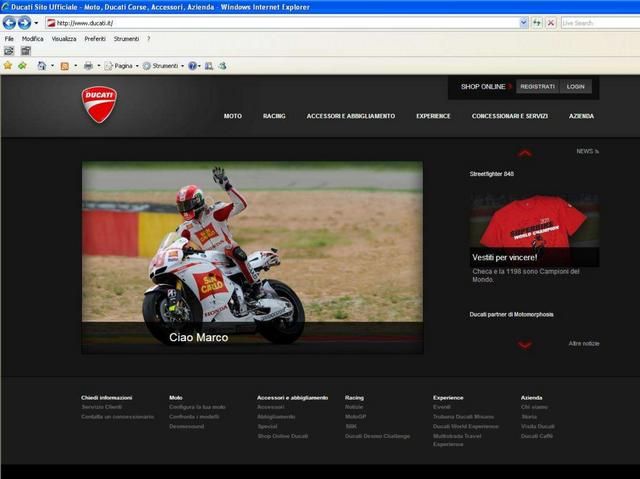Viewport: 640px width, 479px height.
Task: Open the SHOP ONLINE link
Action: click(x=483, y=86)
